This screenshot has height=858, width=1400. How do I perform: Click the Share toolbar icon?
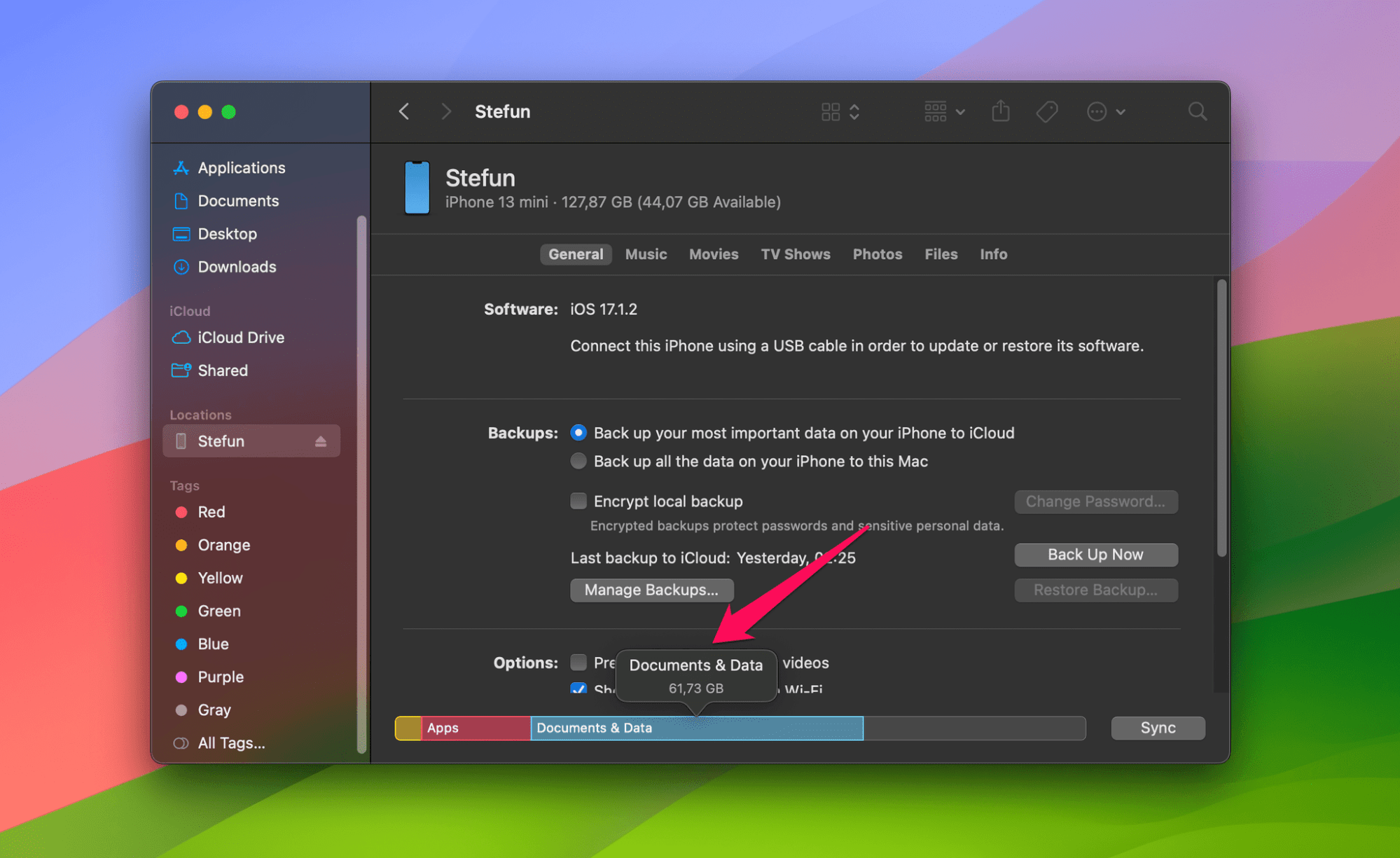click(1001, 111)
